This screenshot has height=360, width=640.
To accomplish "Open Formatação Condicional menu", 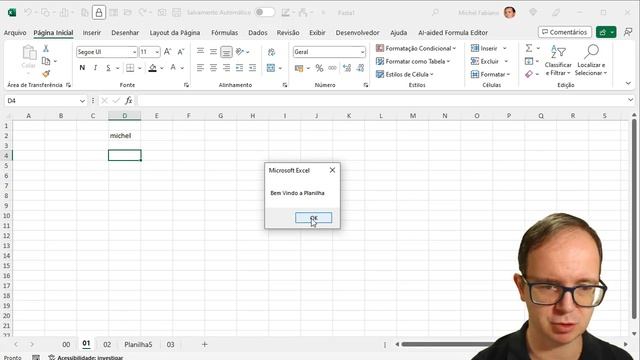I will (416, 48).
